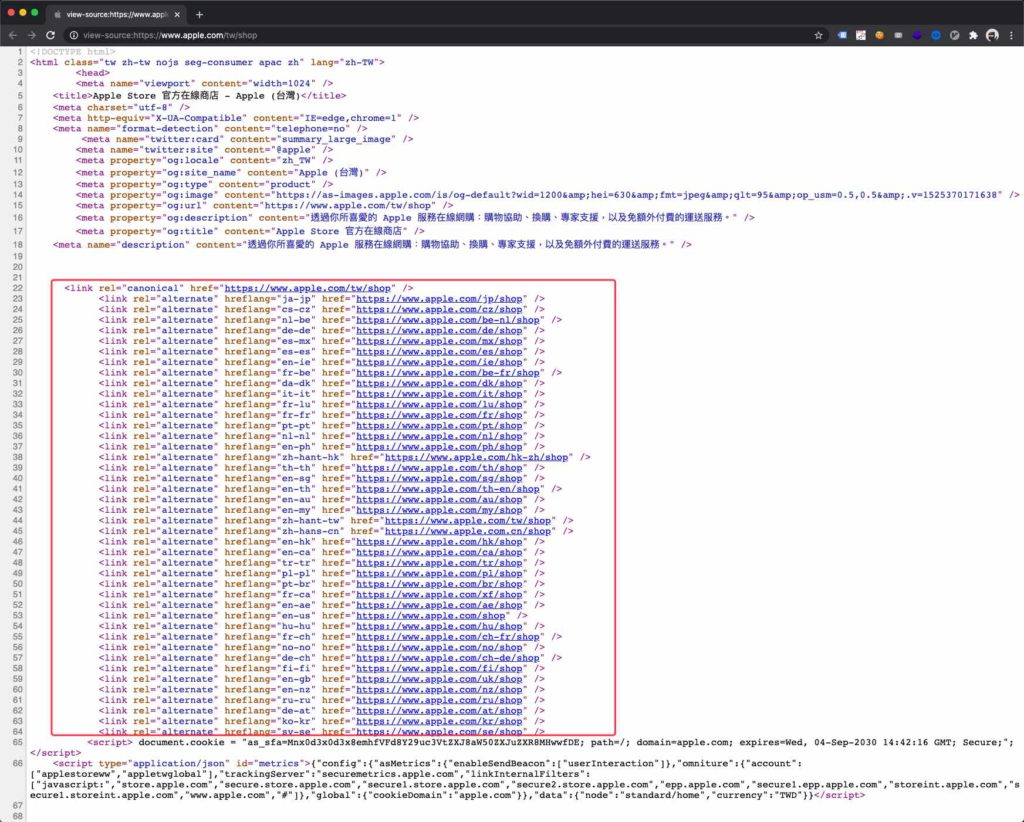1024x822 pixels.
Task: Open the en-hk link apple.com/hk/shop
Action: (x=439, y=541)
